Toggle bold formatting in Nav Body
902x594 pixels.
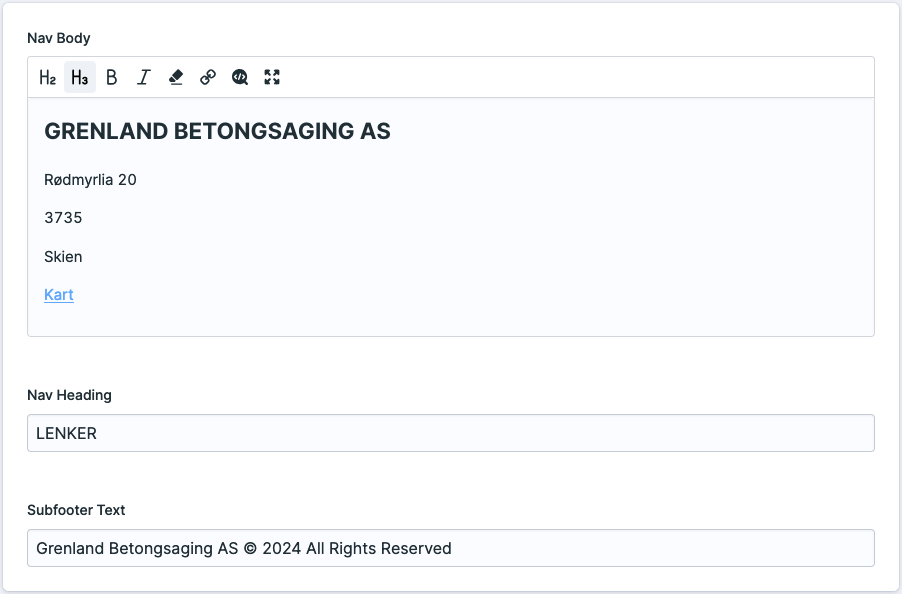click(x=112, y=77)
